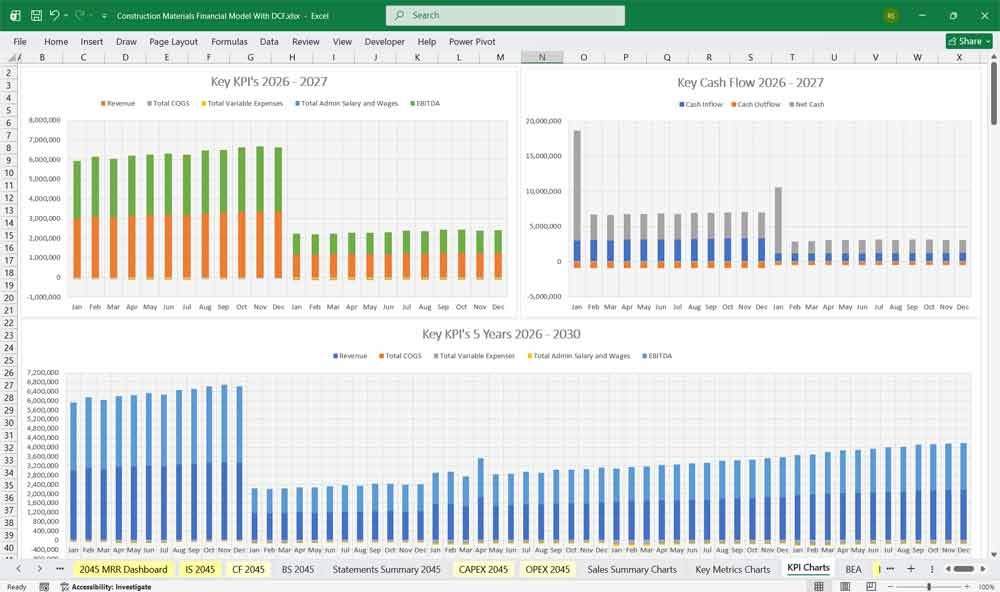Open the Draw ribbon tab

pos(126,41)
